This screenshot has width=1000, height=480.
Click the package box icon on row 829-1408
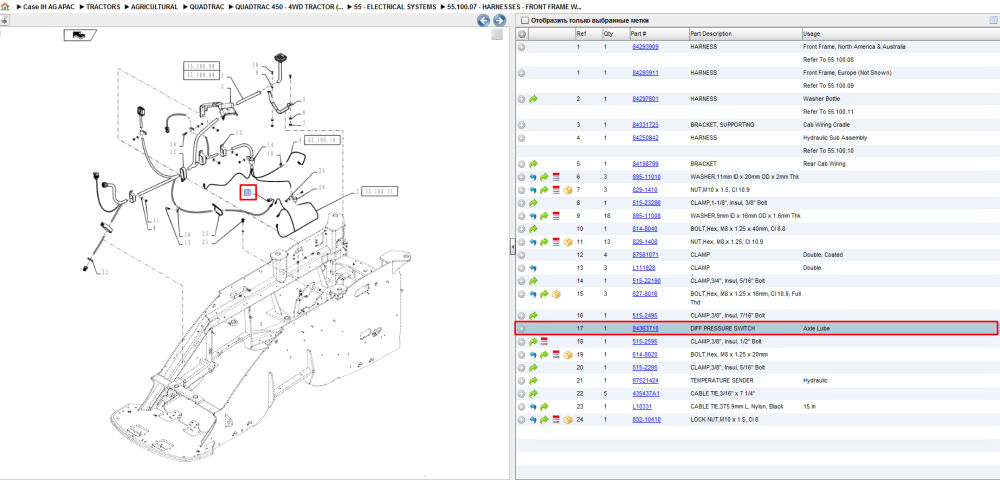click(568, 242)
